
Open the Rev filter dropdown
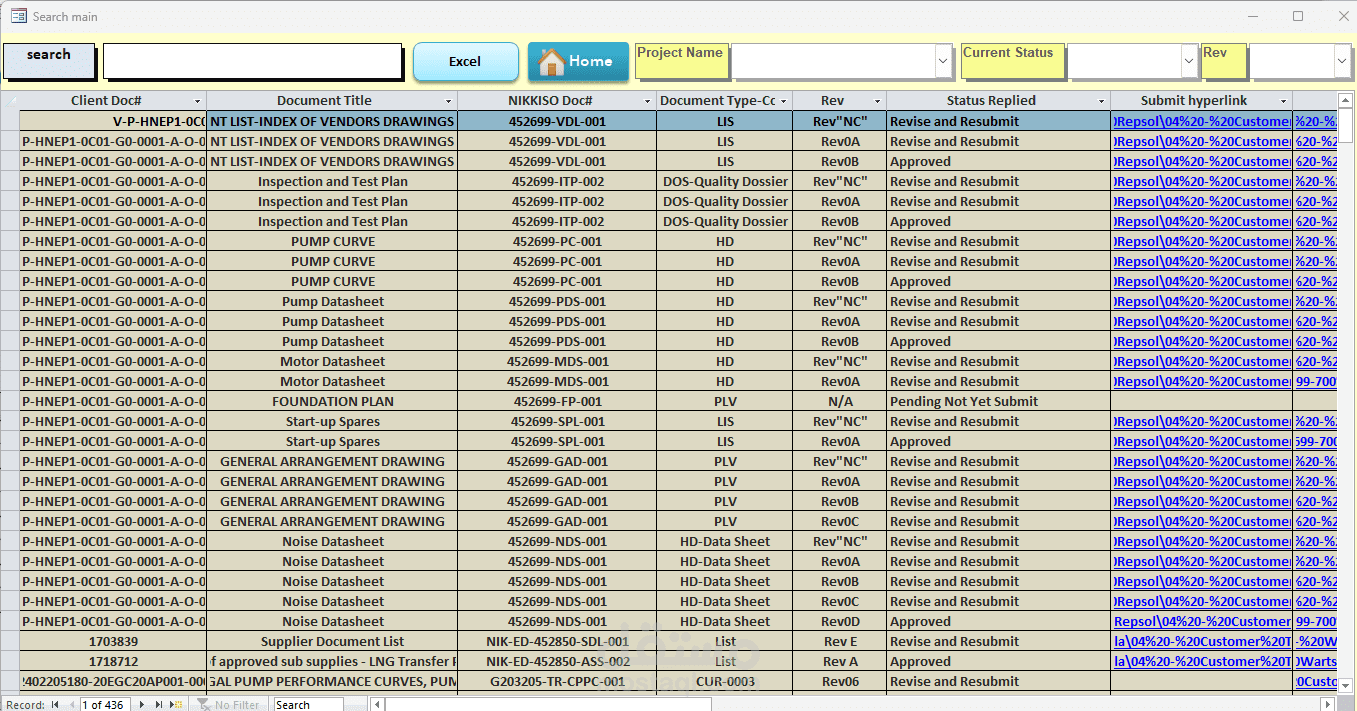1342,61
